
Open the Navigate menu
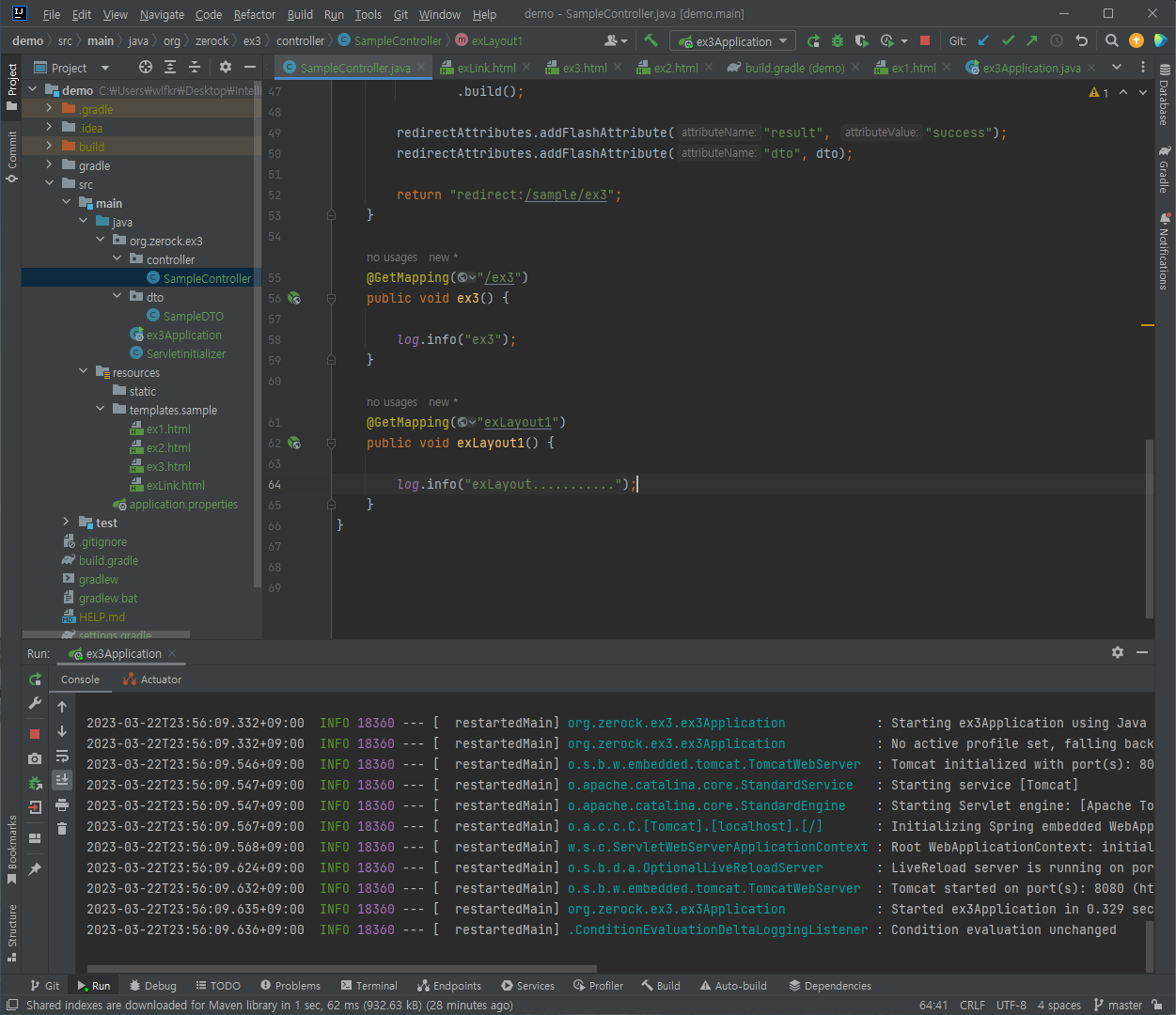[162, 14]
